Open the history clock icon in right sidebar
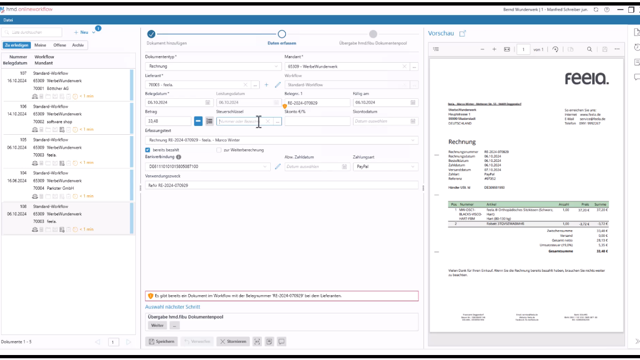 point(636,47)
